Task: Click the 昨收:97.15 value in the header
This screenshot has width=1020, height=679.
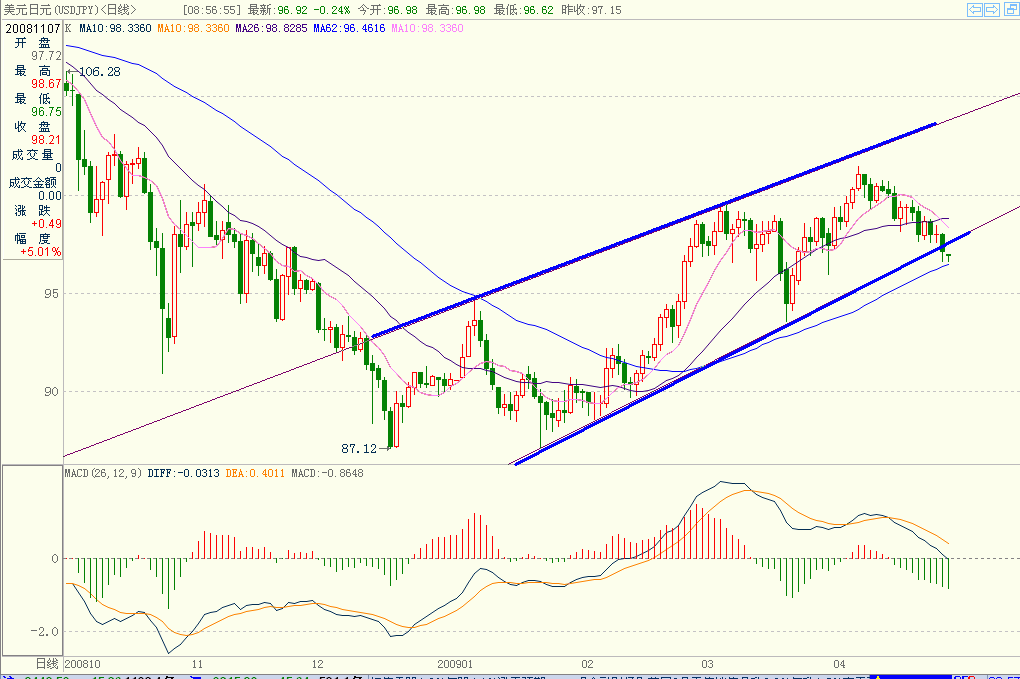Action: point(591,10)
